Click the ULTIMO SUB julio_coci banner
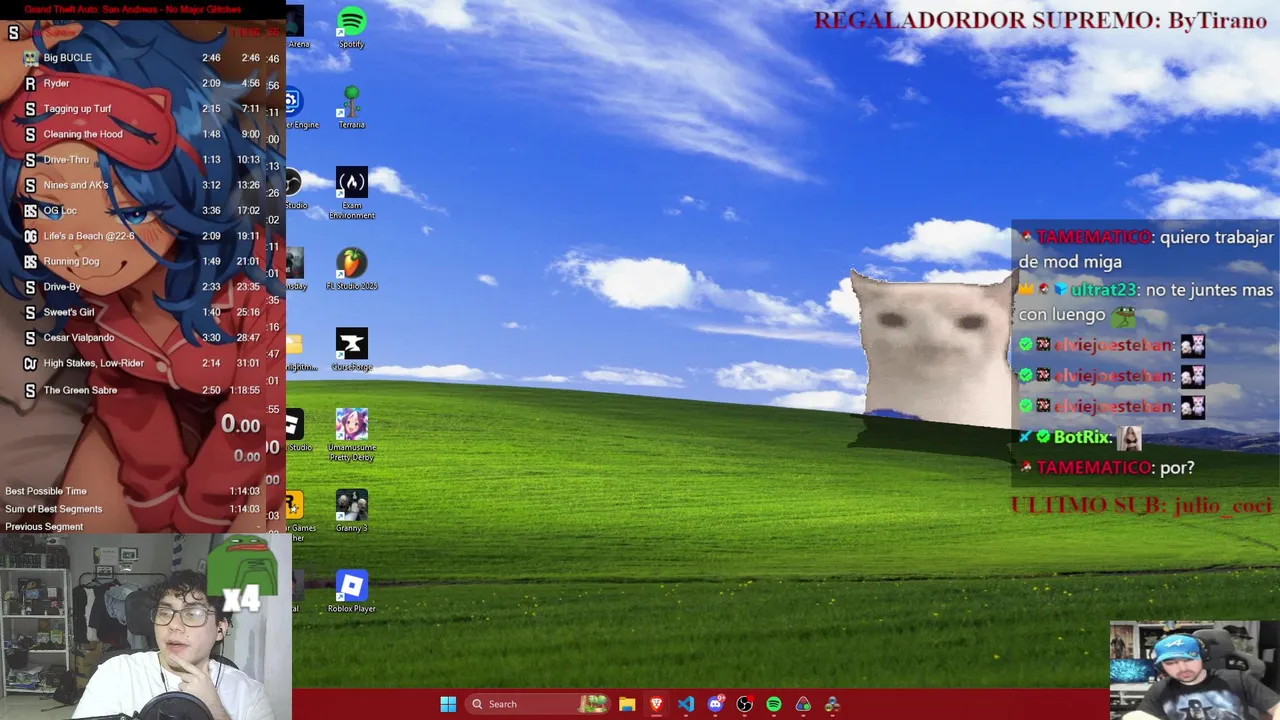Viewport: 1280px width, 720px height. (x=1141, y=505)
